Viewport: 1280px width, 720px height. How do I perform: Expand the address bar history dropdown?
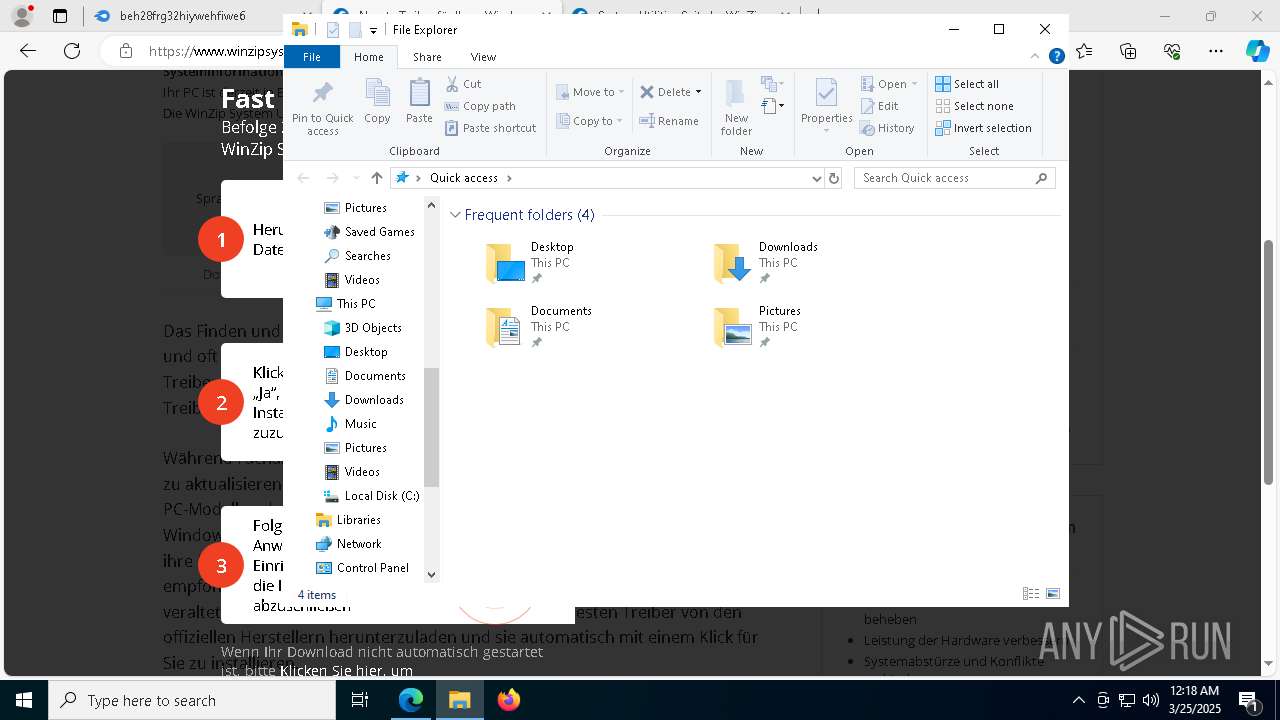[x=817, y=178]
